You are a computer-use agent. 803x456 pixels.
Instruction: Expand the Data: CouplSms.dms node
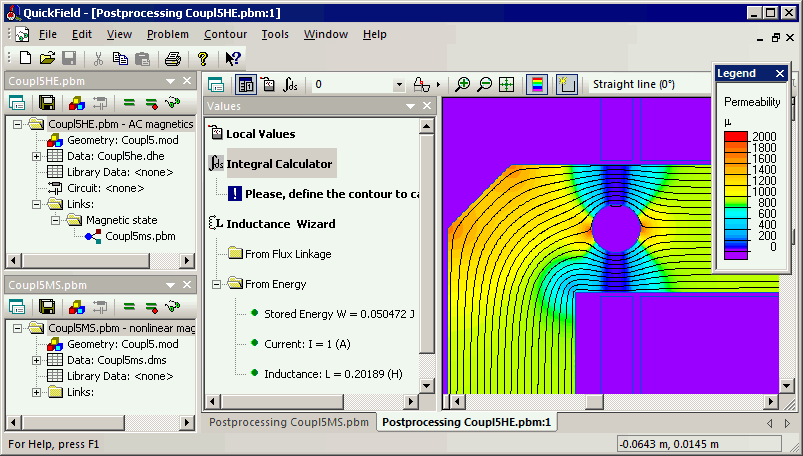coord(36,360)
